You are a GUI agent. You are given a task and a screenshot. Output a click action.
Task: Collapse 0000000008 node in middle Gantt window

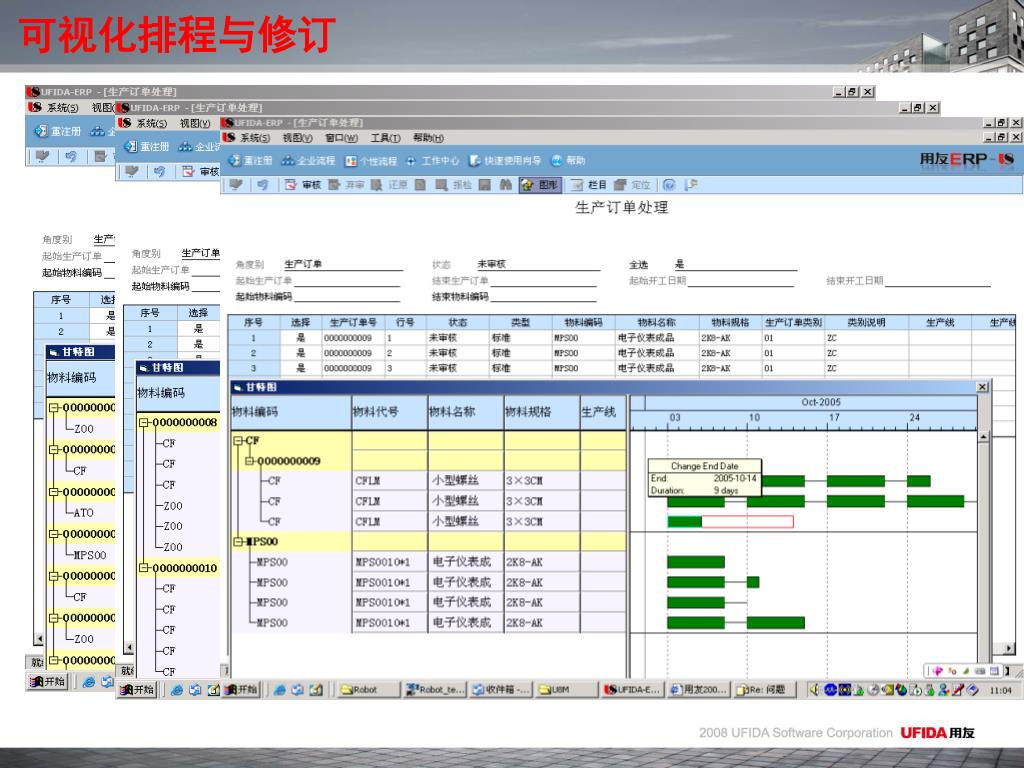144,423
